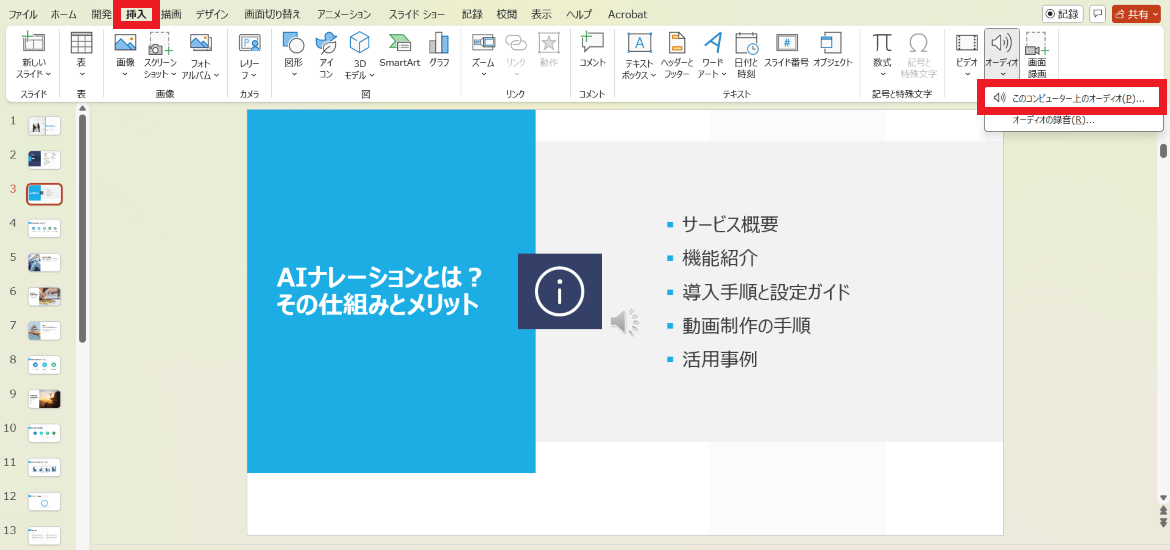Expand the New Slide dropdown arrow

click(49, 75)
